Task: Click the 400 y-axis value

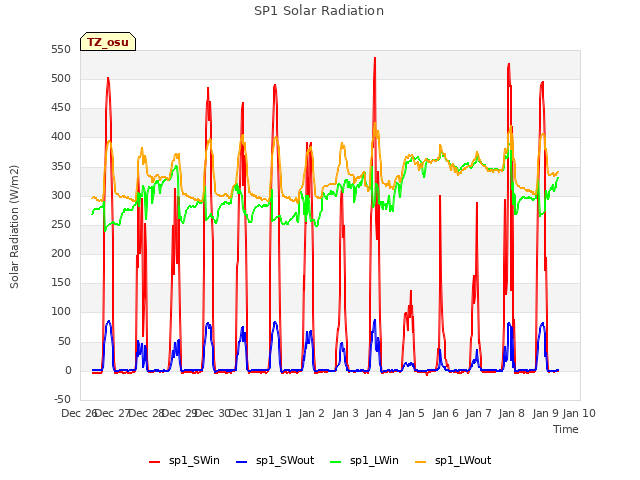Action: click(61, 137)
